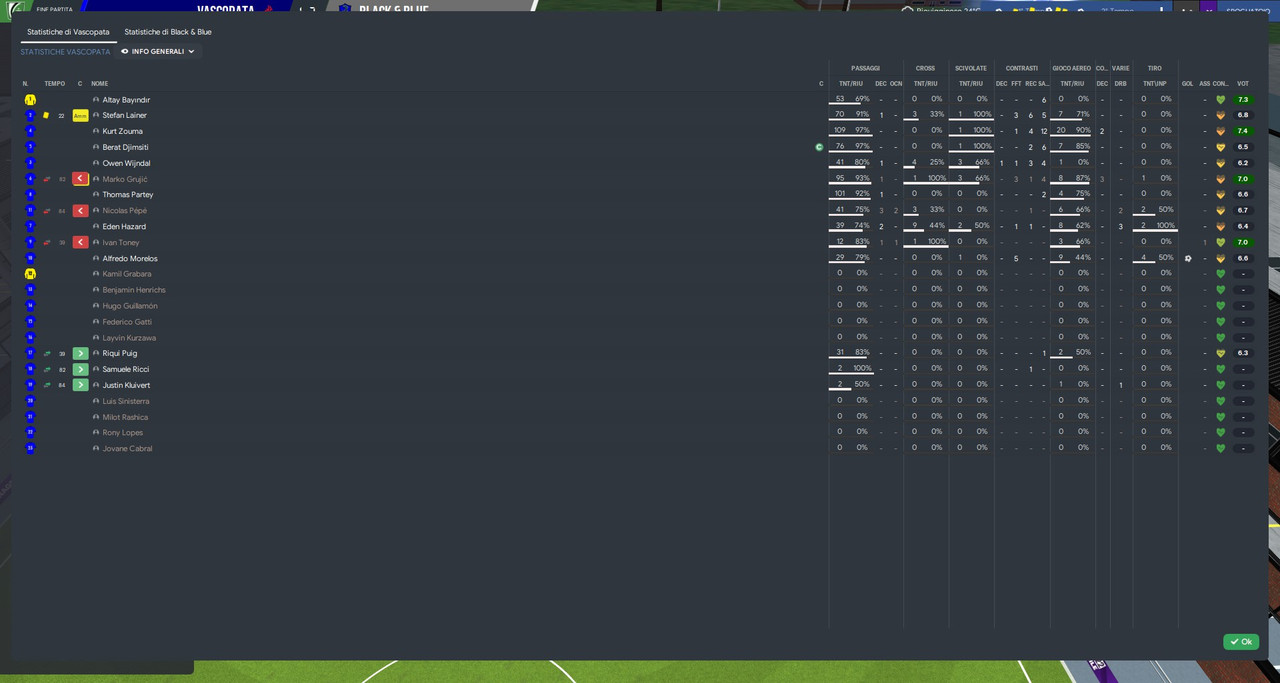Click Justin Kluivert's green substituted-on arrow
The width and height of the screenshot is (1280, 683).
[x=80, y=386]
